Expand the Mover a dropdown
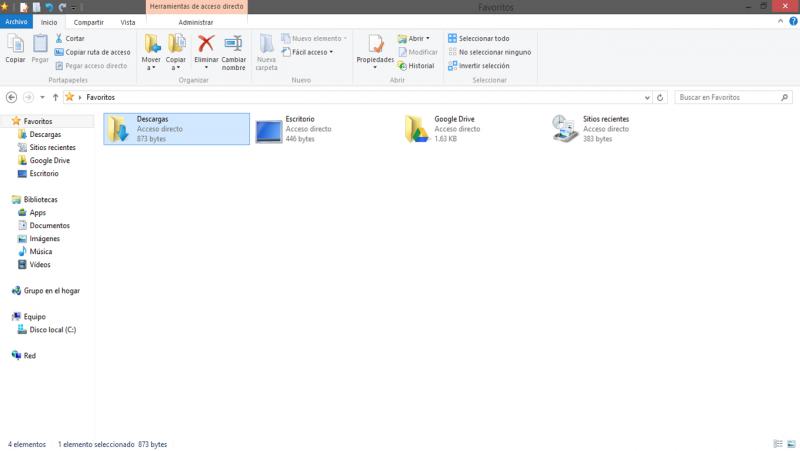Screen dimensions: 800x451 [x=151, y=67]
